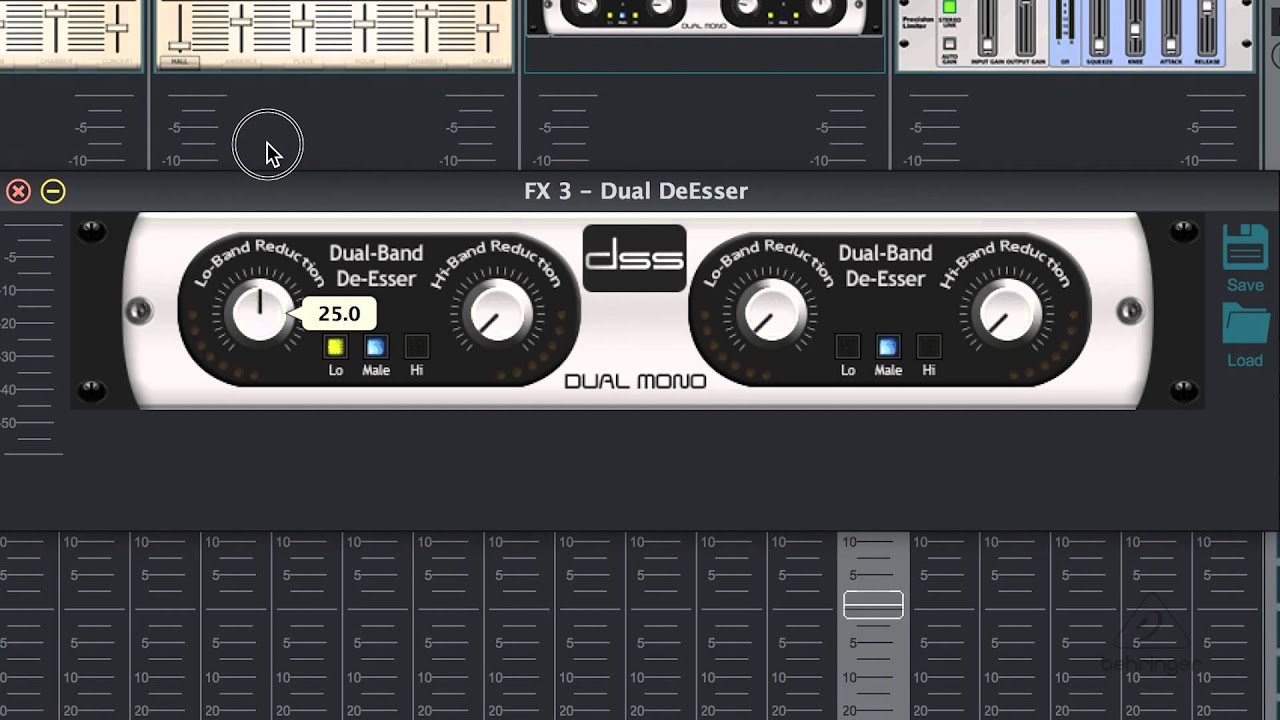Toggle the lit yellow Lo button, left unit
The width and height of the screenshot is (1280, 720).
click(336, 347)
